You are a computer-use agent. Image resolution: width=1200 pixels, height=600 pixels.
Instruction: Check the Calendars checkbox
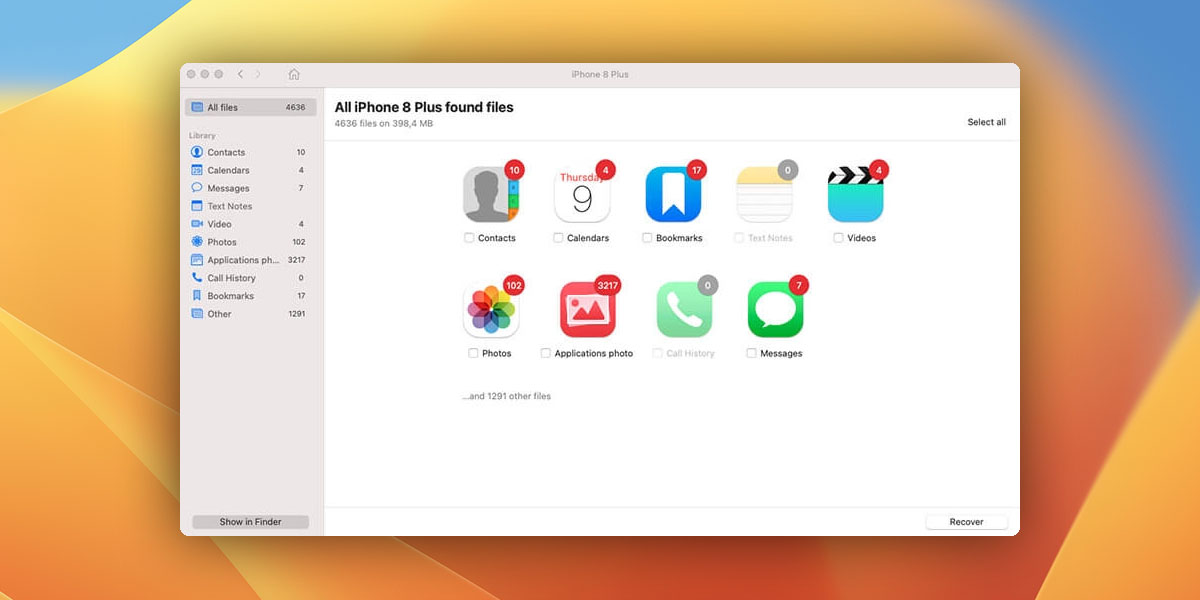(x=558, y=238)
